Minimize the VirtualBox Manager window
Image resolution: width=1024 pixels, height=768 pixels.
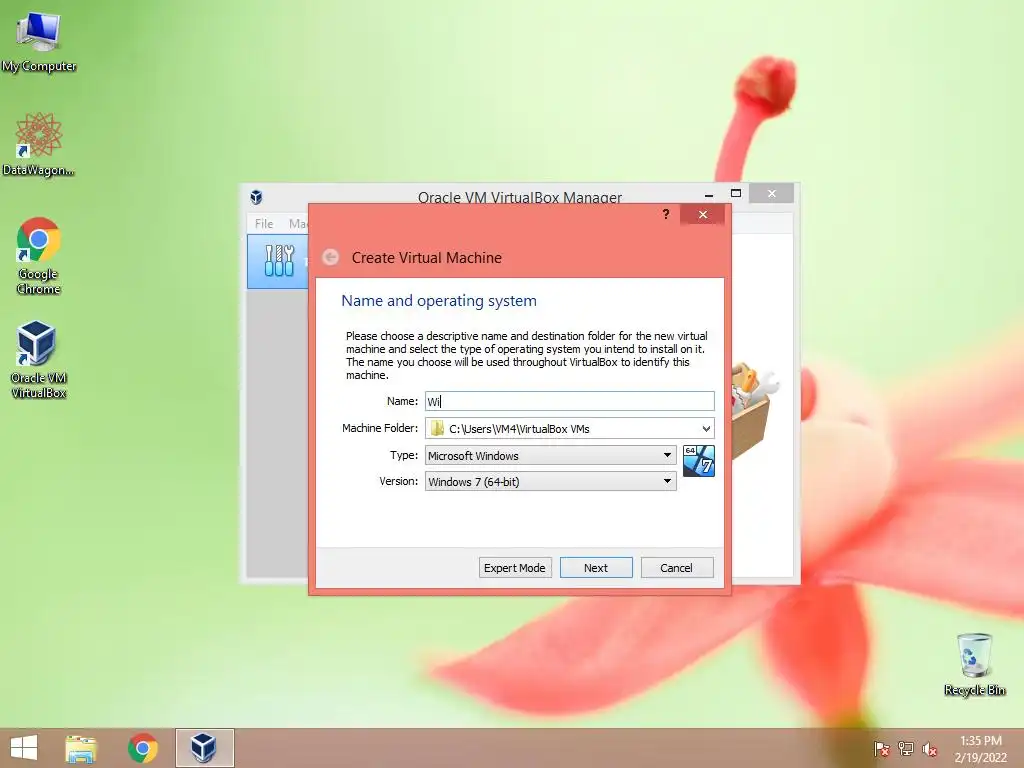(x=709, y=194)
